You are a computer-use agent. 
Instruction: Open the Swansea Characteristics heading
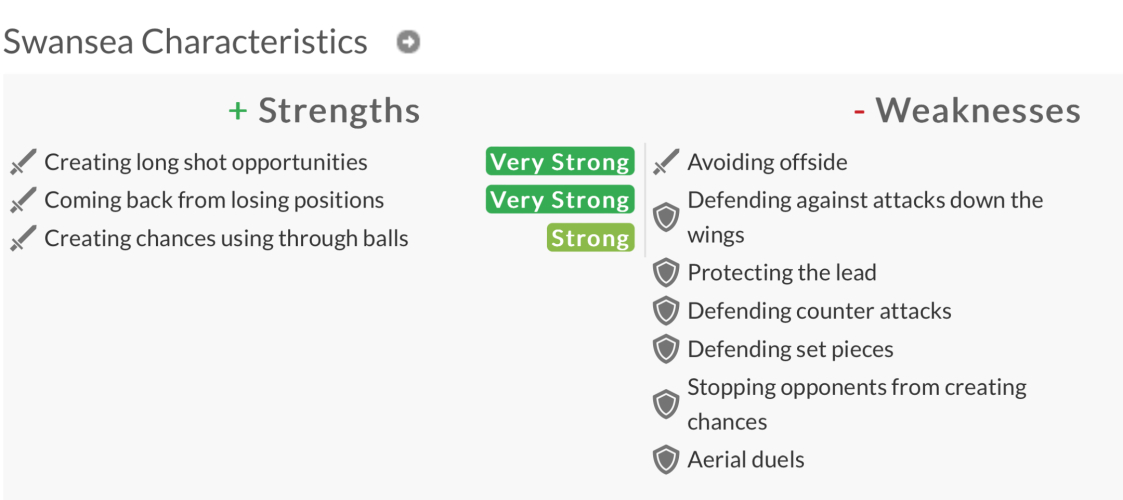click(186, 42)
